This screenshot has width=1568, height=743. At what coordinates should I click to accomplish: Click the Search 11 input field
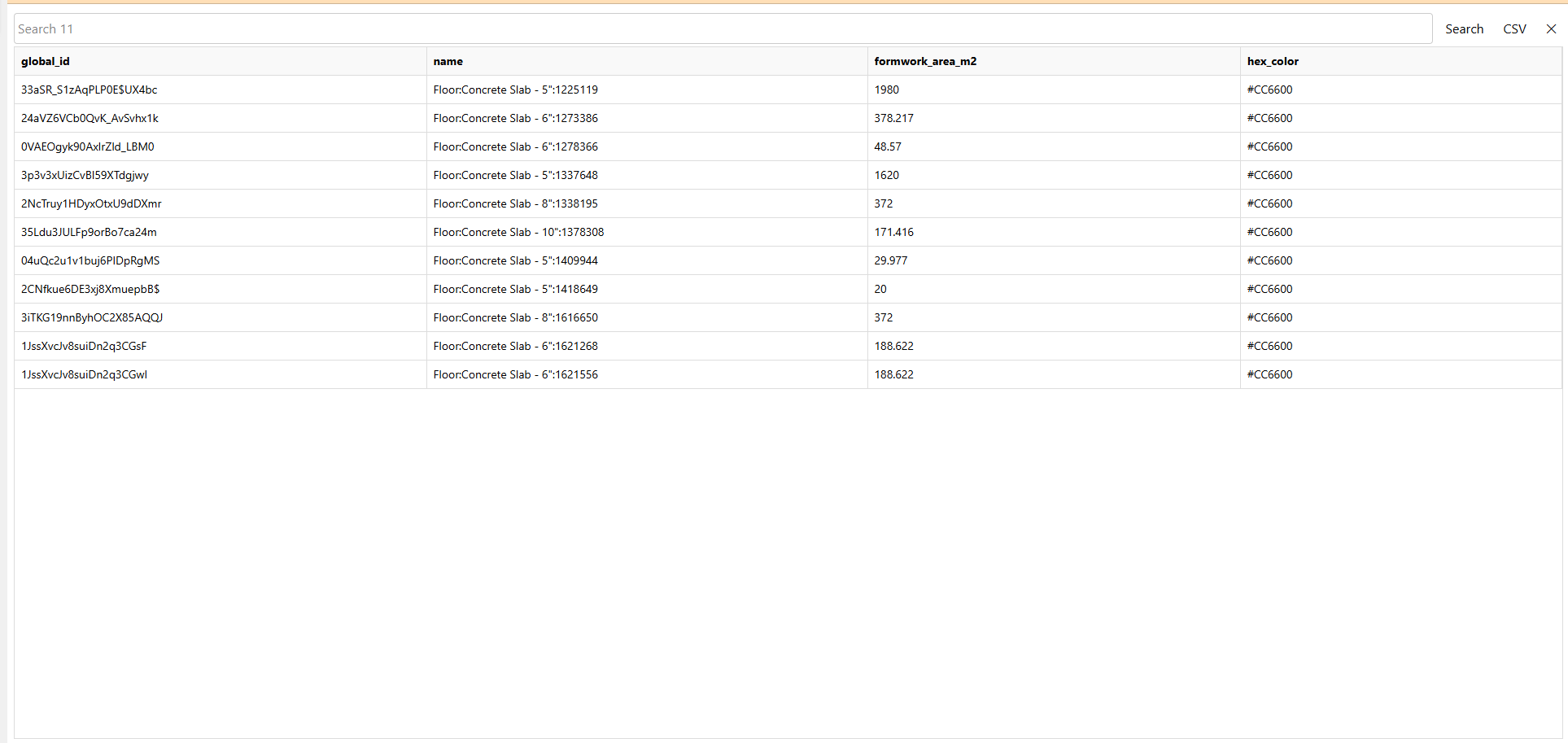point(723,29)
